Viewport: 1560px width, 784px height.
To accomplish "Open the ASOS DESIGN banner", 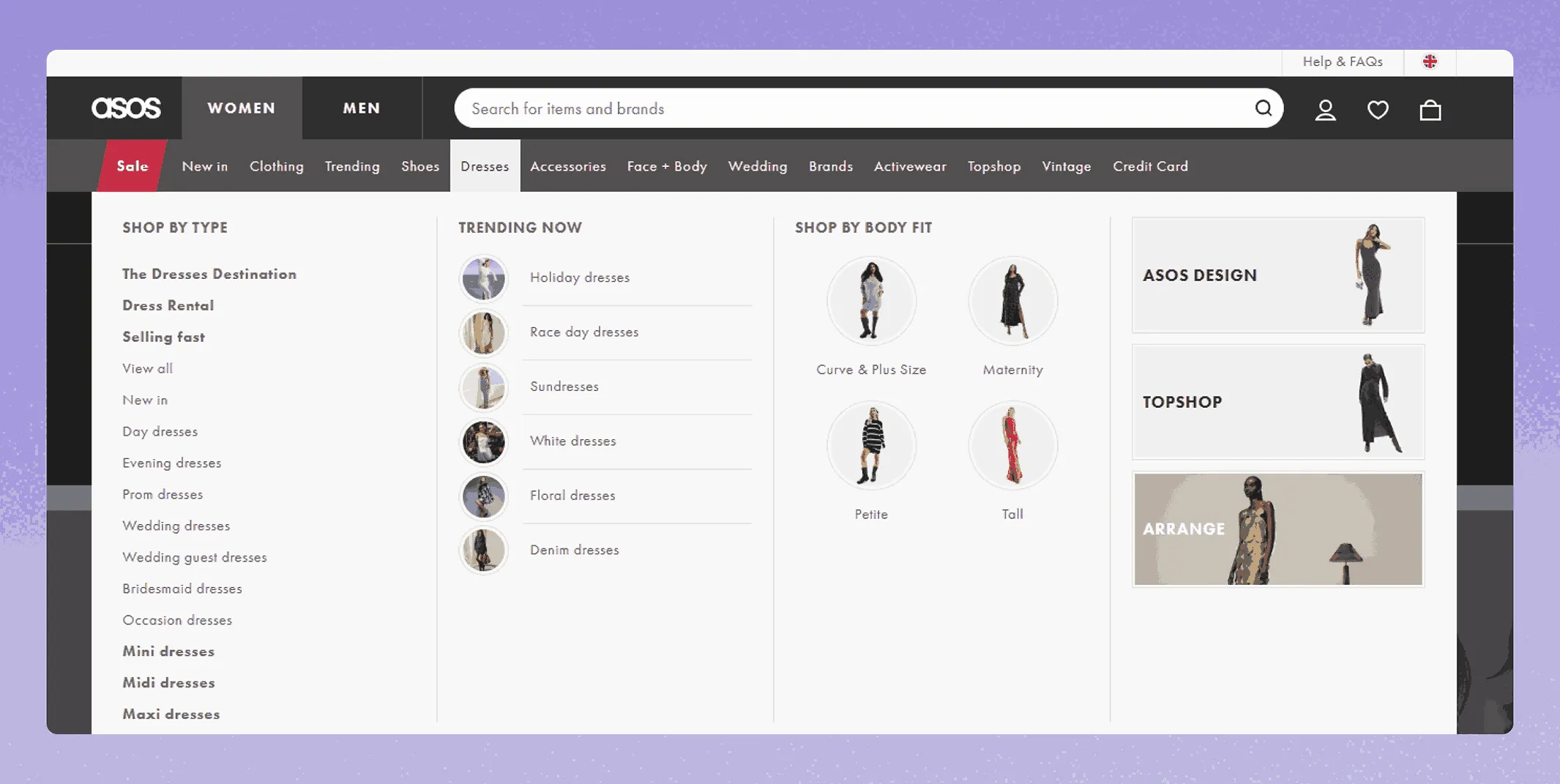I will coord(1277,276).
